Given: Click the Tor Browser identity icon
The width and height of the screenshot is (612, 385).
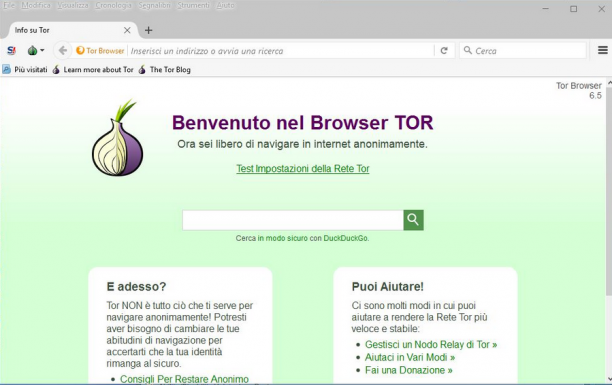Looking at the screenshot, I should (100, 51).
